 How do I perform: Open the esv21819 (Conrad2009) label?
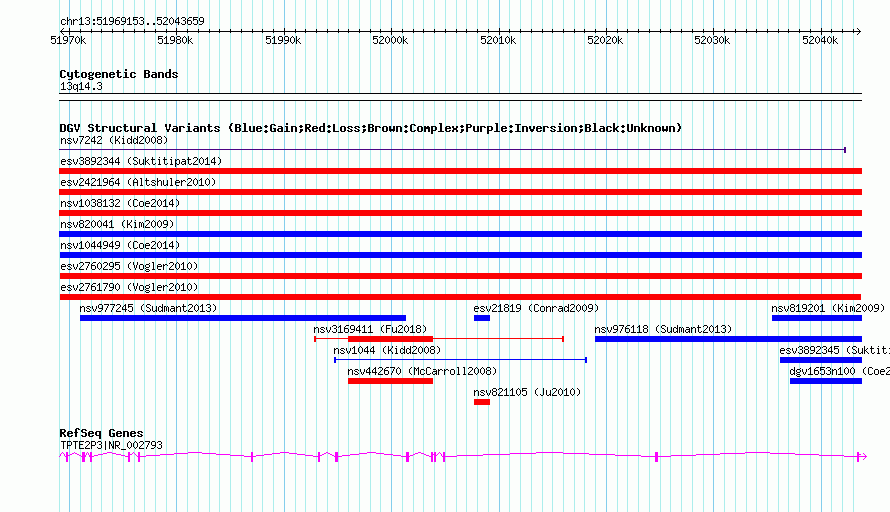pyautogui.click(x=536, y=308)
